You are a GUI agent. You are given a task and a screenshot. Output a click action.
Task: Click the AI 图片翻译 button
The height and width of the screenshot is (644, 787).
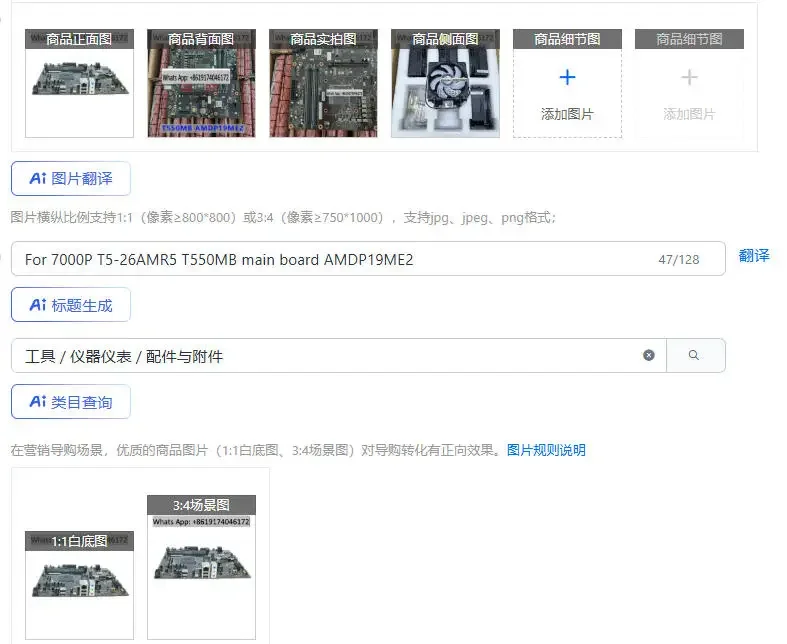[71, 179]
